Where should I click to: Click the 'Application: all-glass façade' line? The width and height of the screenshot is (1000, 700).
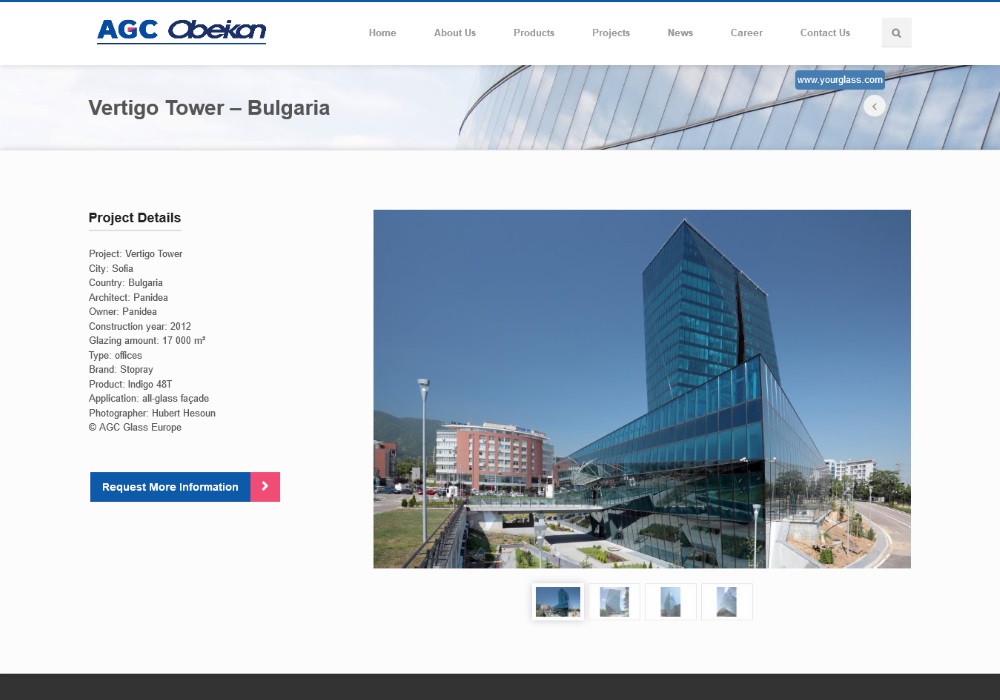tap(149, 398)
